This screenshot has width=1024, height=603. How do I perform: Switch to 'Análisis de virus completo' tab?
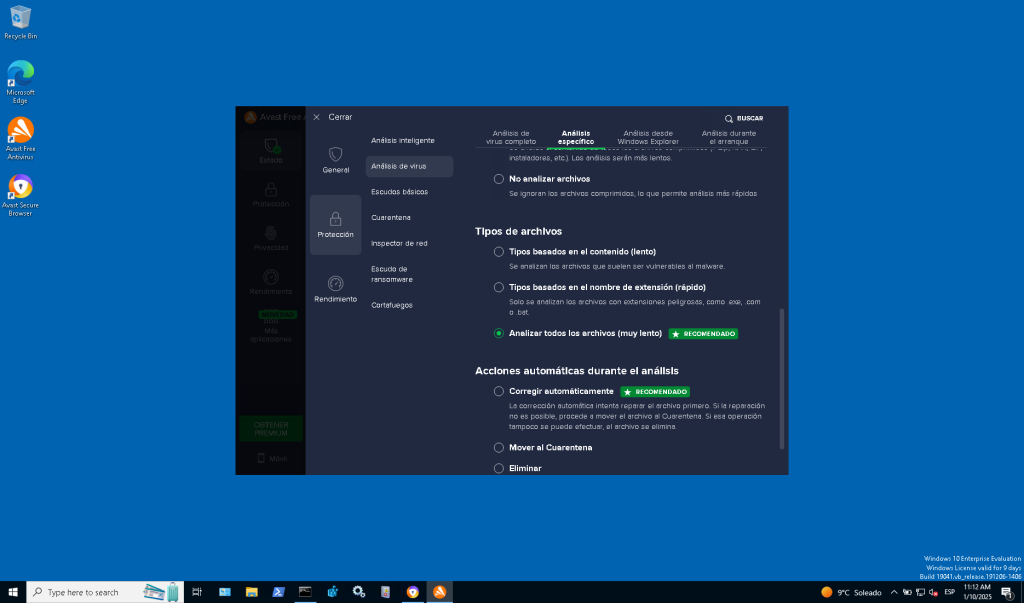click(x=511, y=137)
